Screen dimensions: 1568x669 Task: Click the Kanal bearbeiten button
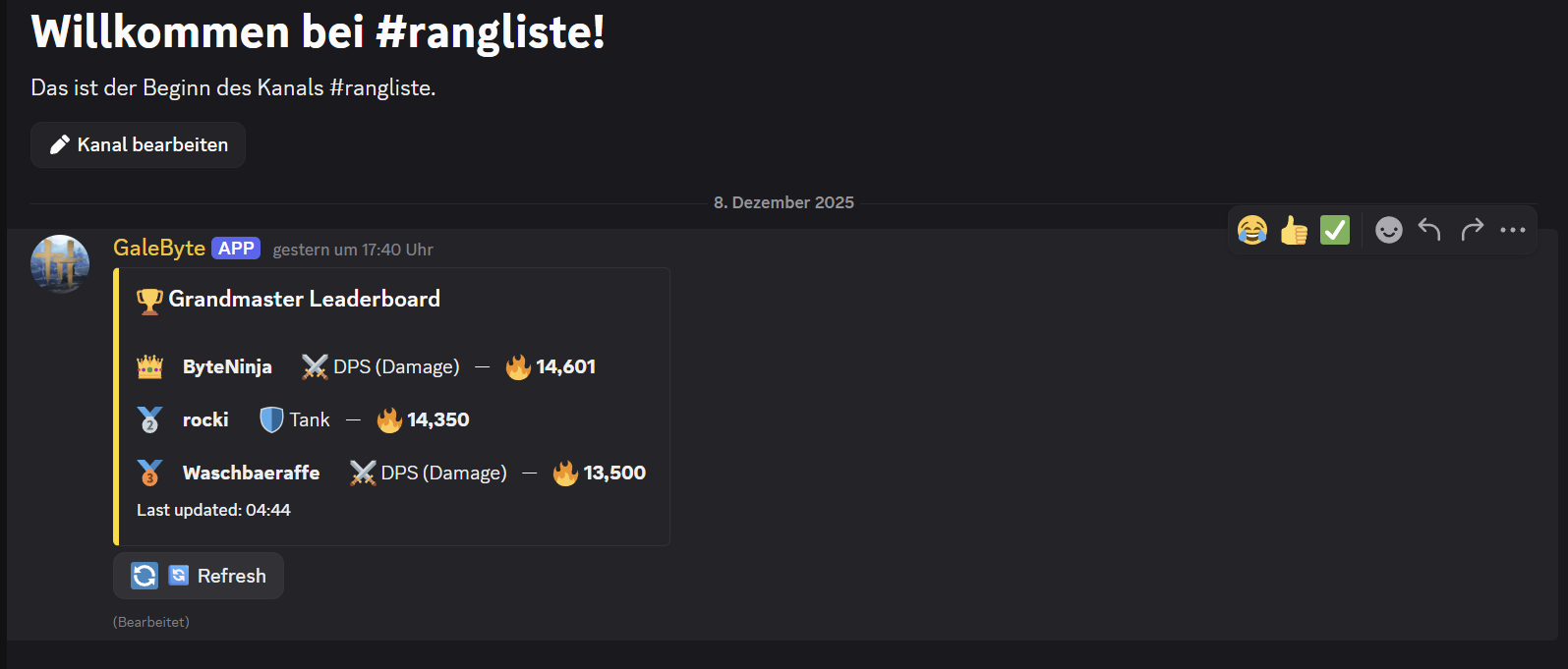tap(139, 144)
